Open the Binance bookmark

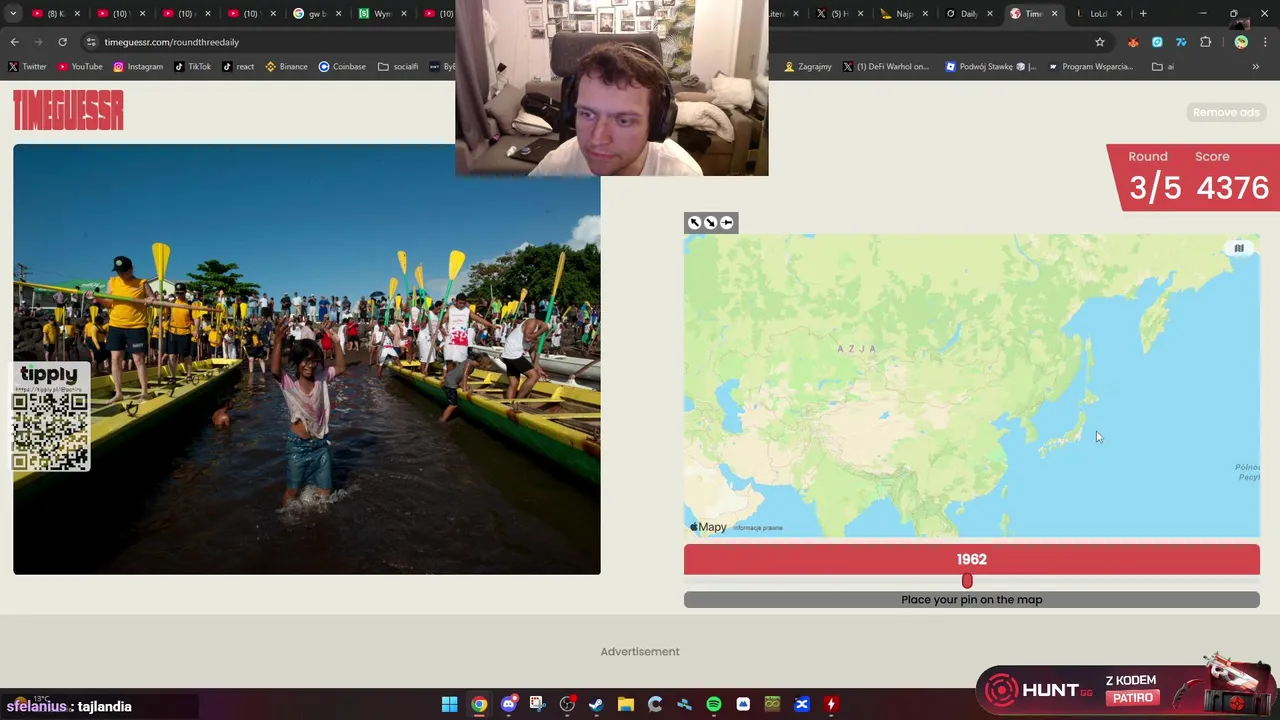pyautogui.click(x=286, y=66)
